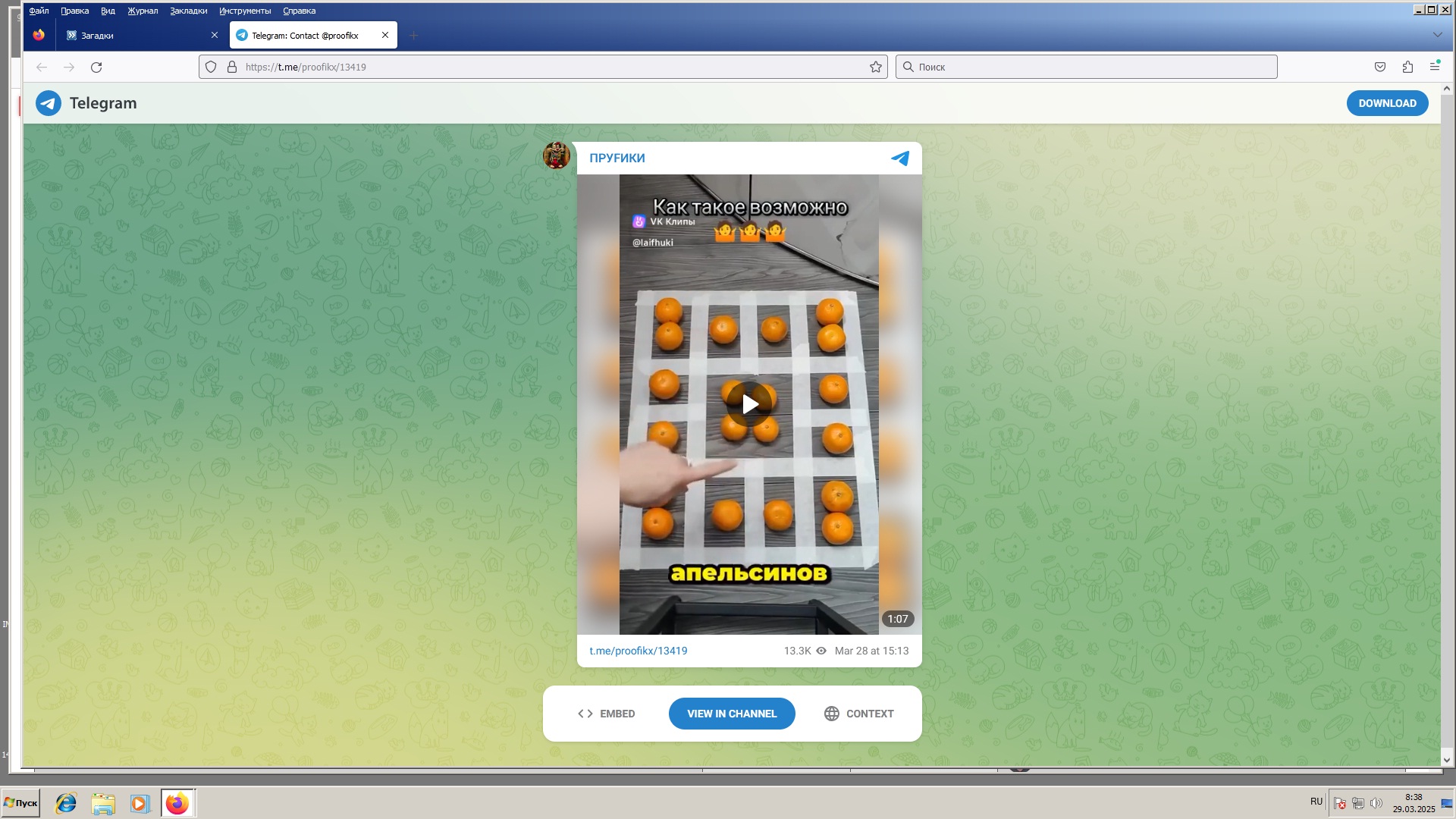1456x819 pixels.
Task: Open a new tab with plus button
Action: [413, 35]
